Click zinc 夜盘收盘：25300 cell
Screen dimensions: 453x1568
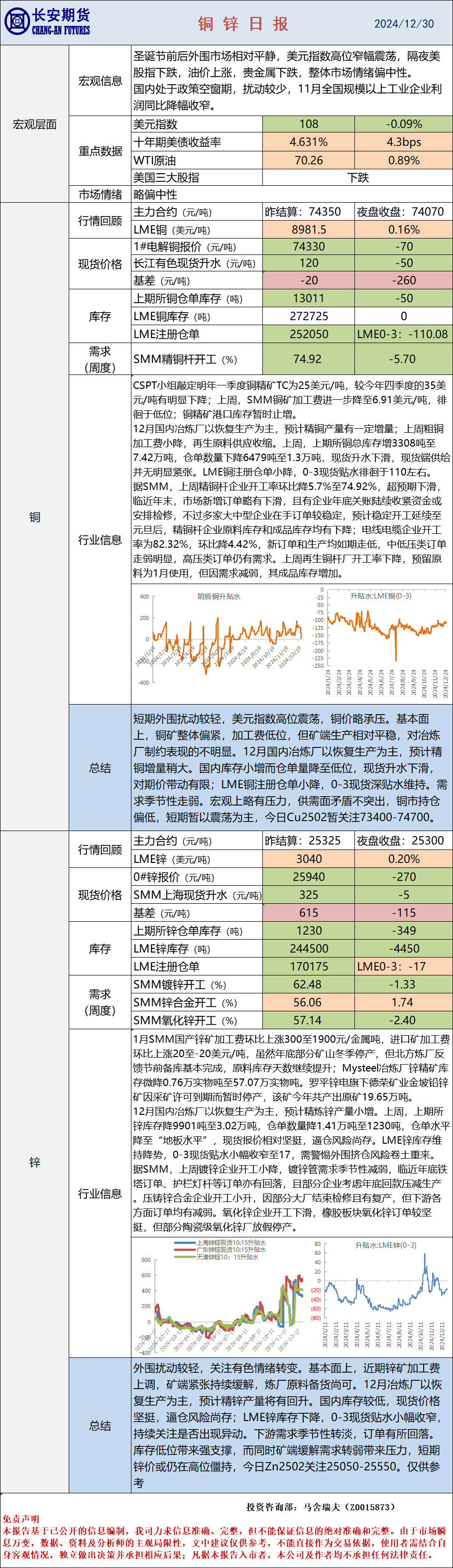[404, 841]
